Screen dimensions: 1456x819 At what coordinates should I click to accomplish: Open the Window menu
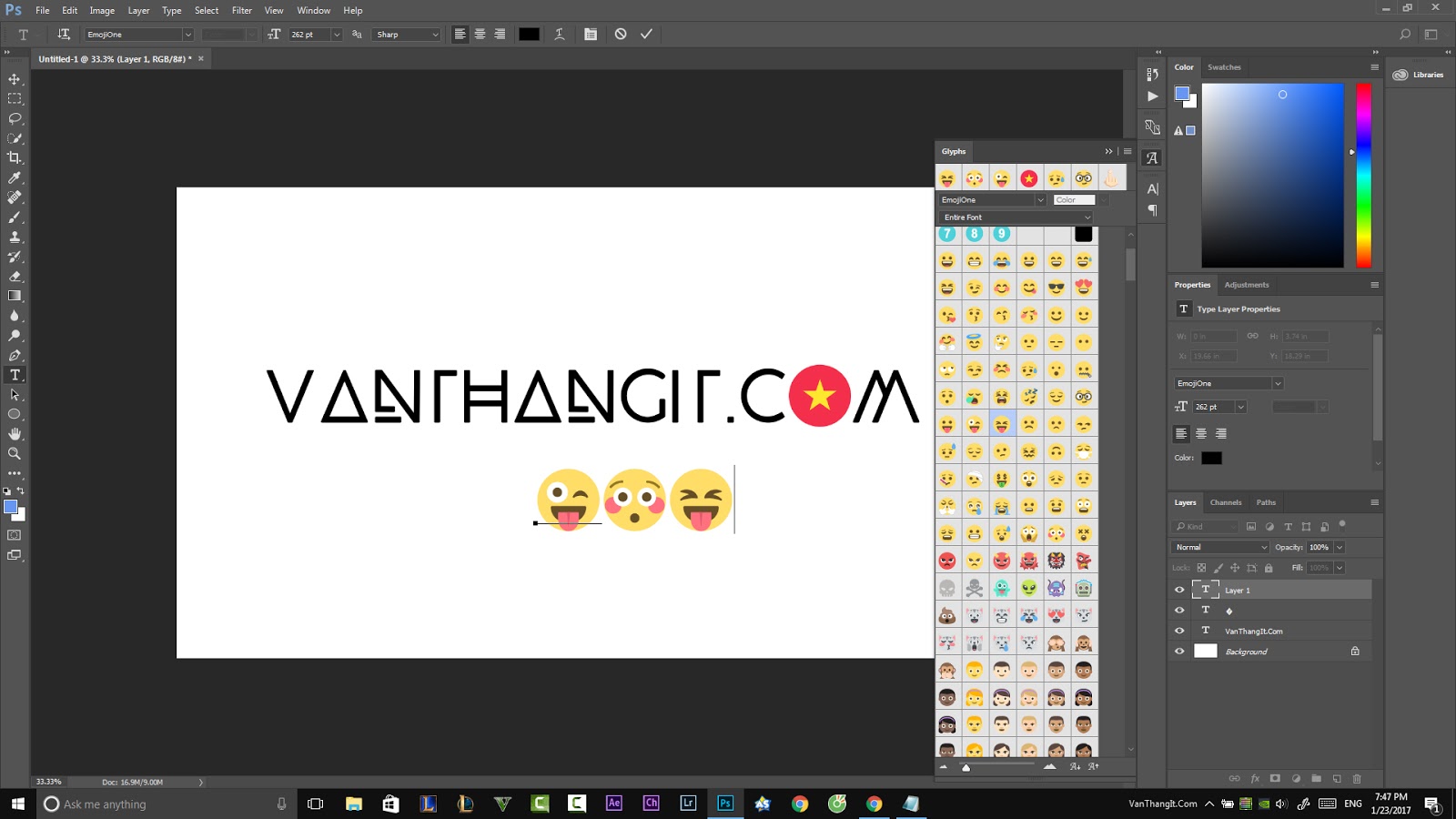pos(314,10)
